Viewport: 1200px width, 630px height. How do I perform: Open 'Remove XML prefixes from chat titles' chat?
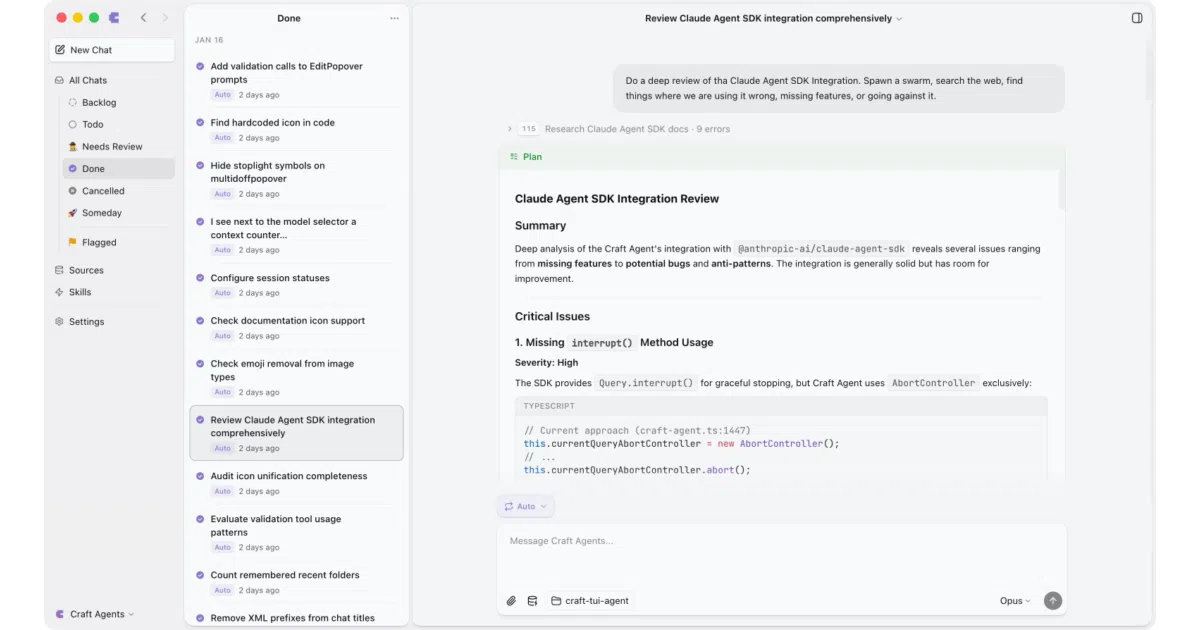(x=296, y=616)
